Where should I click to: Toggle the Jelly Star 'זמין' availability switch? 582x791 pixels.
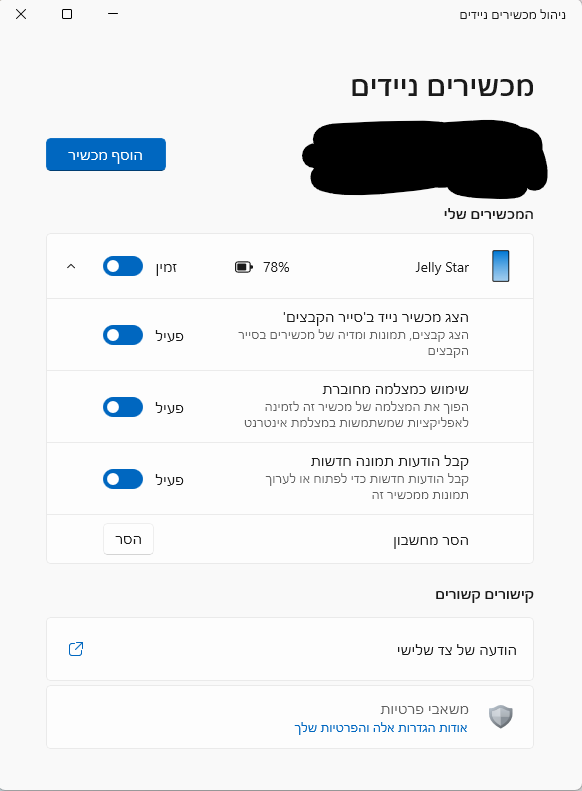pyautogui.click(x=123, y=266)
